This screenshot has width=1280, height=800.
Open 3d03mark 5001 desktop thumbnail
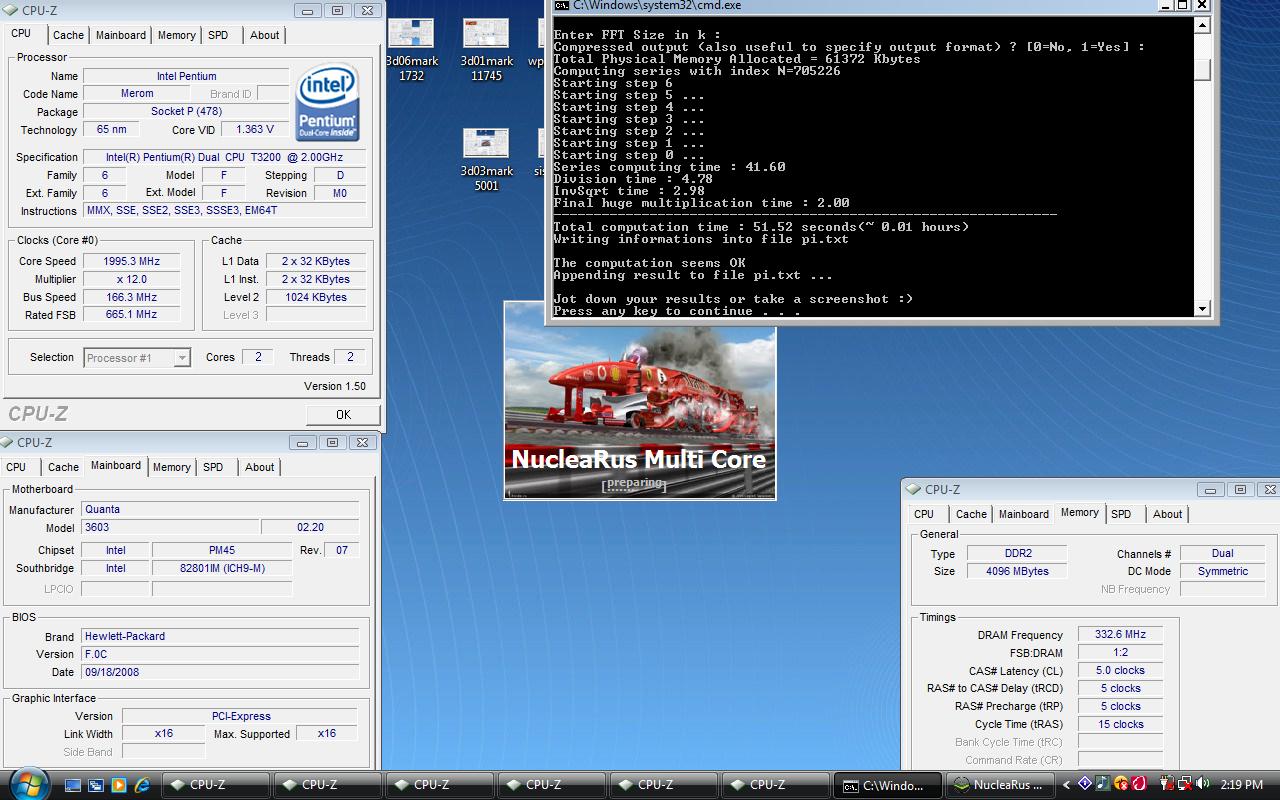[x=486, y=160]
